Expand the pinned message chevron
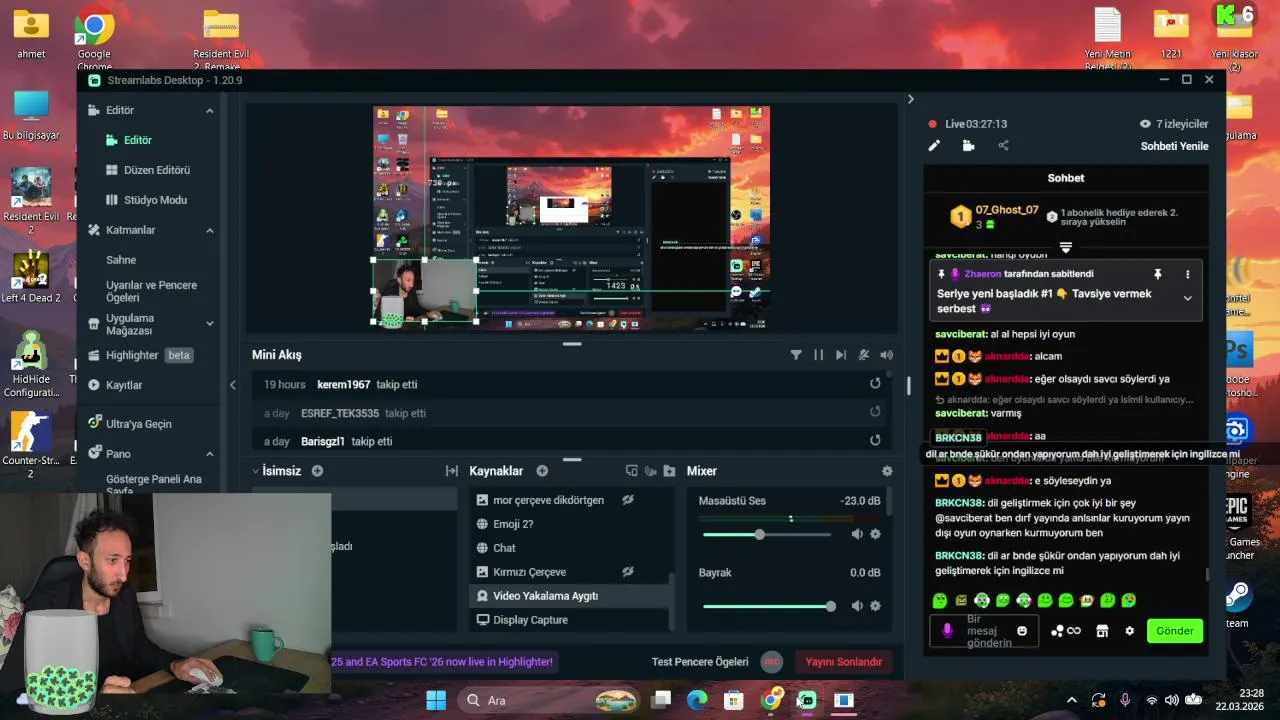 pos(1187,298)
